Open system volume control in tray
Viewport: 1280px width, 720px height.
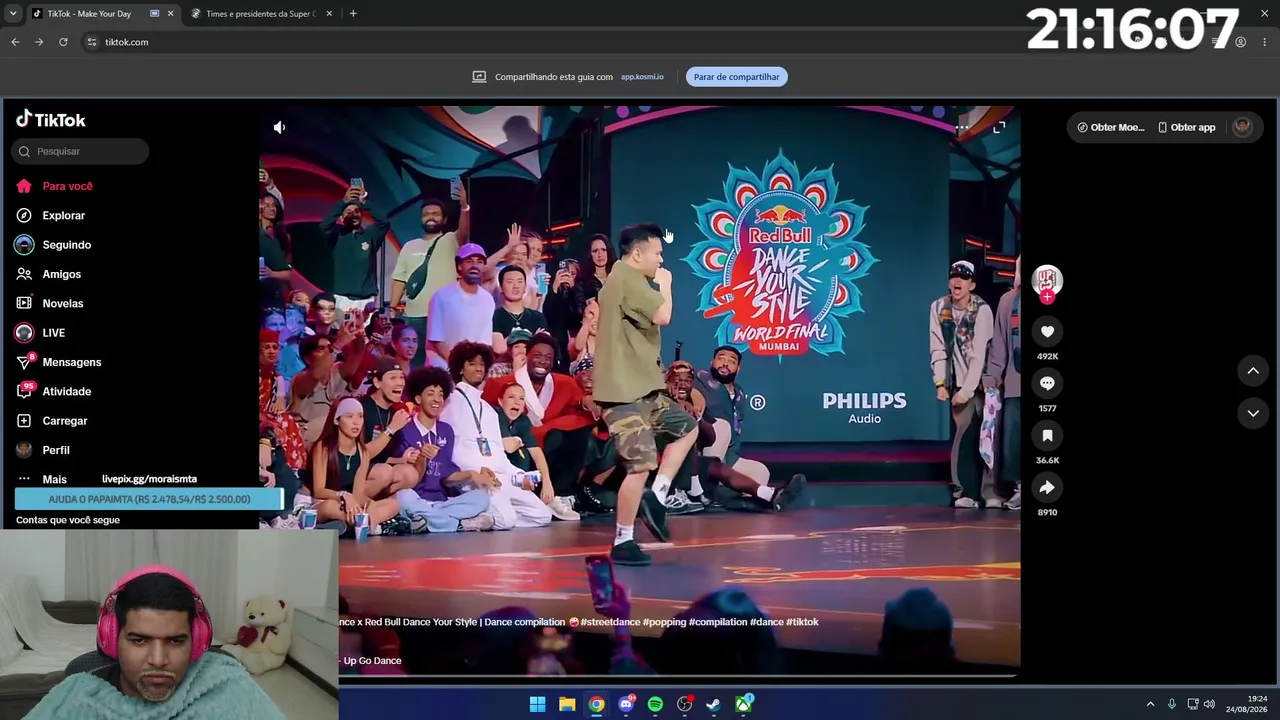tap(1209, 705)
